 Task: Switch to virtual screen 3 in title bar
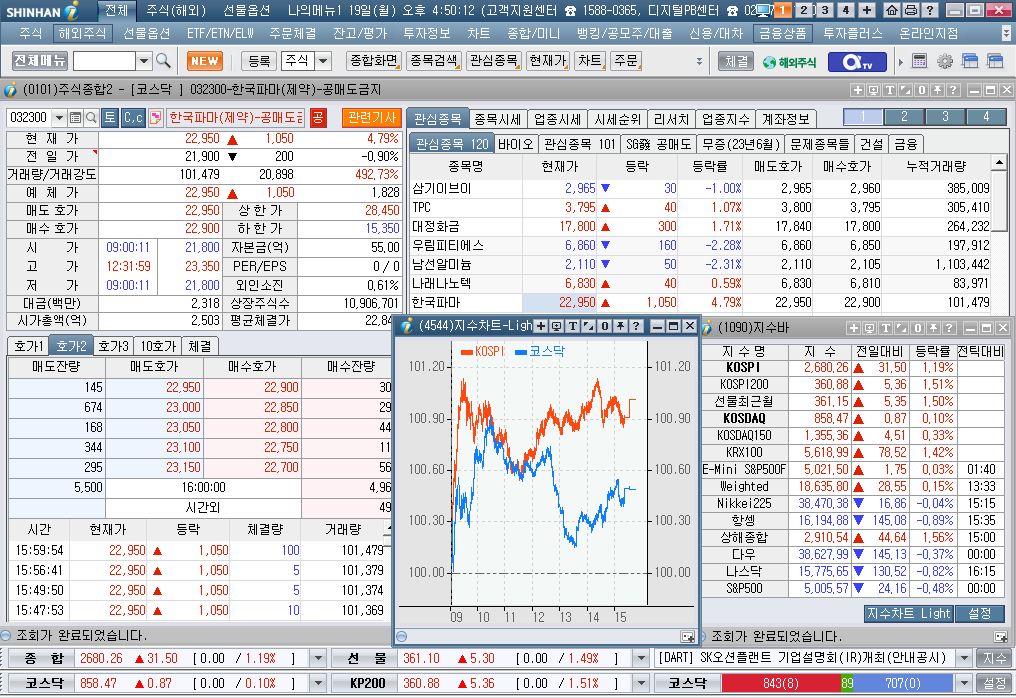(x=825, y=10)
